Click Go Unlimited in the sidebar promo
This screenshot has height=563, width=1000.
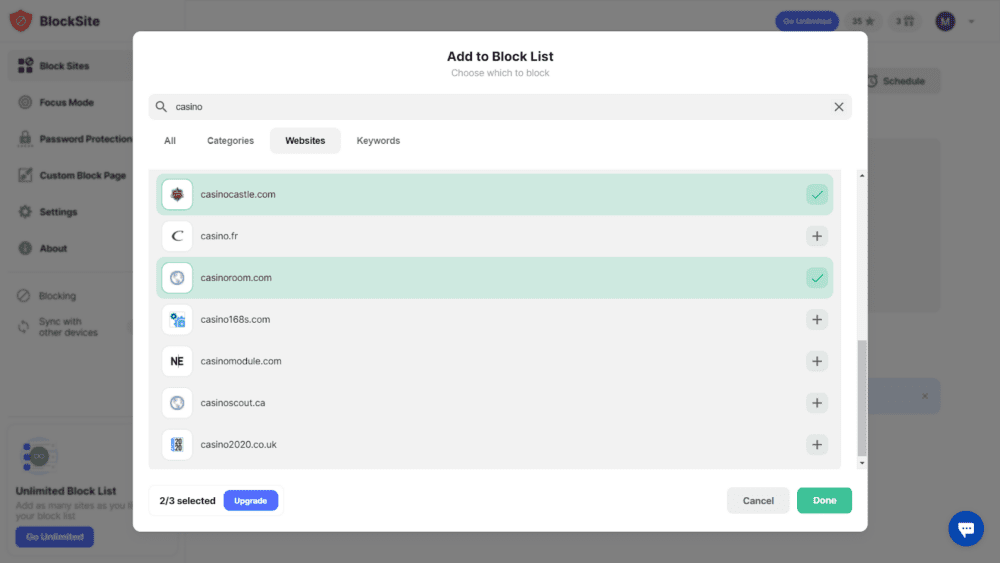click(x=55, y=537)
